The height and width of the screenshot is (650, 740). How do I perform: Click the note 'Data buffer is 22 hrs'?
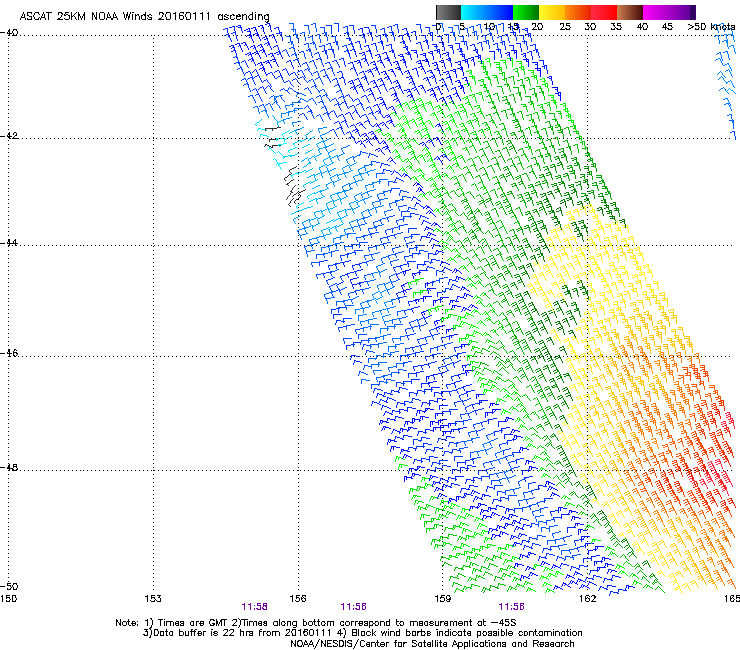coord(204,633)
